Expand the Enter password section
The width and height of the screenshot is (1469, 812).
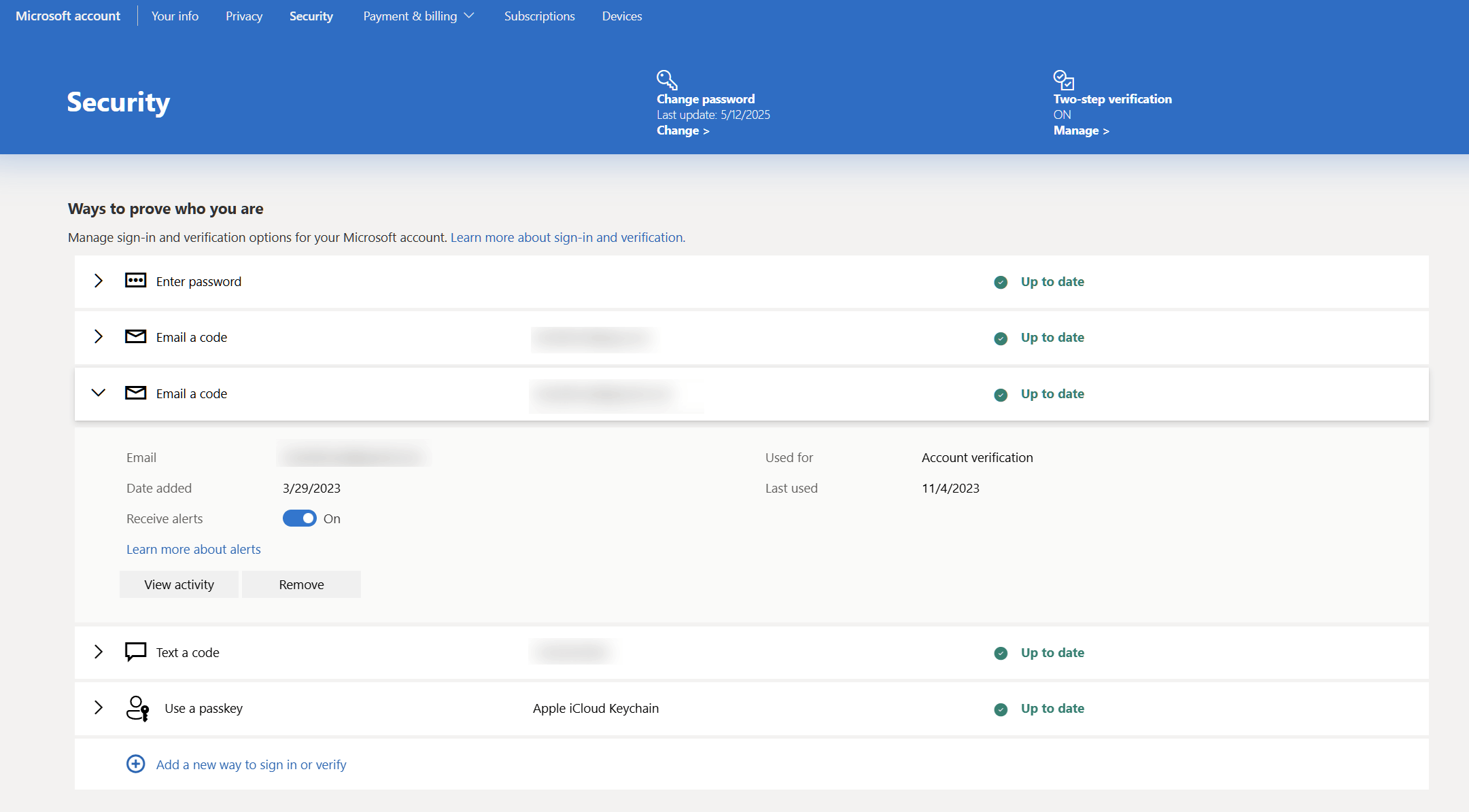point(99,281)
